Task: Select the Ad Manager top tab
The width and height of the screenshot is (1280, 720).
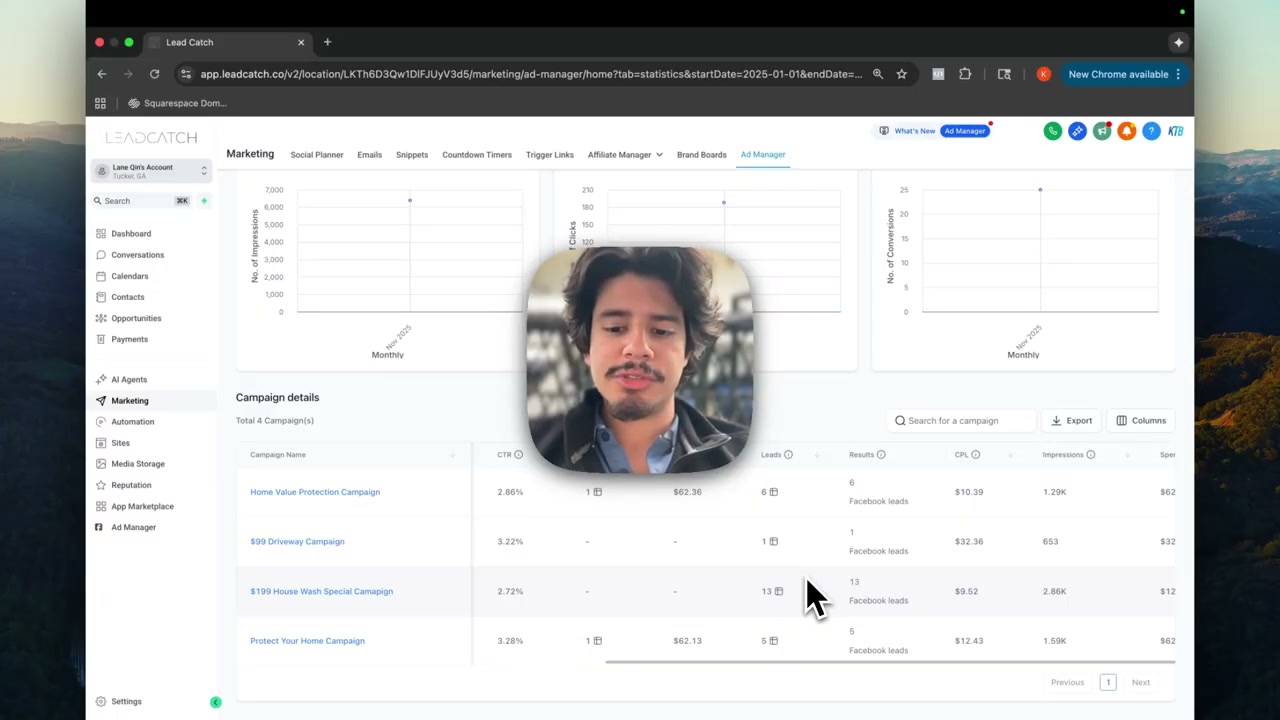Action: [x=763, y=155]
